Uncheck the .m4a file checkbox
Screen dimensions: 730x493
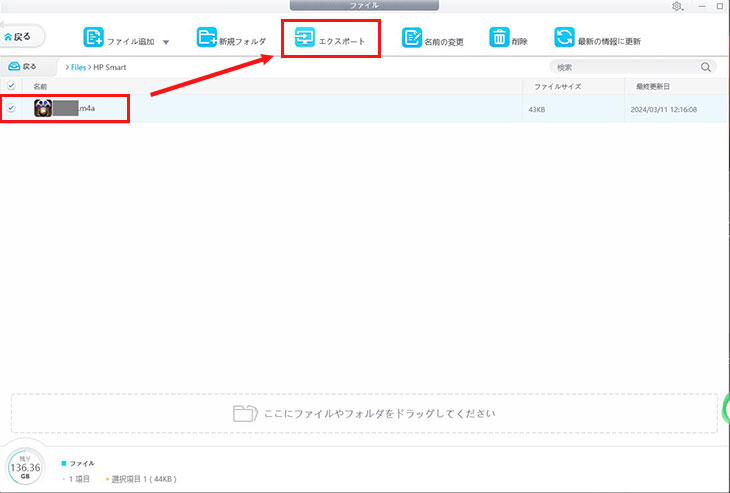[11, 108]
